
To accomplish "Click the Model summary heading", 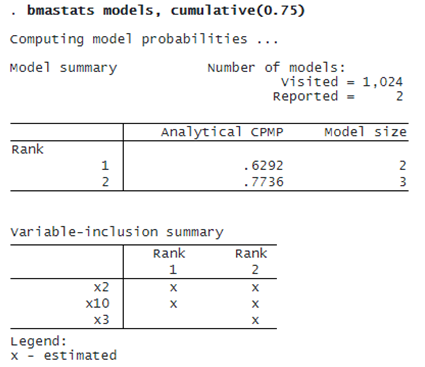I will [64, 68].
